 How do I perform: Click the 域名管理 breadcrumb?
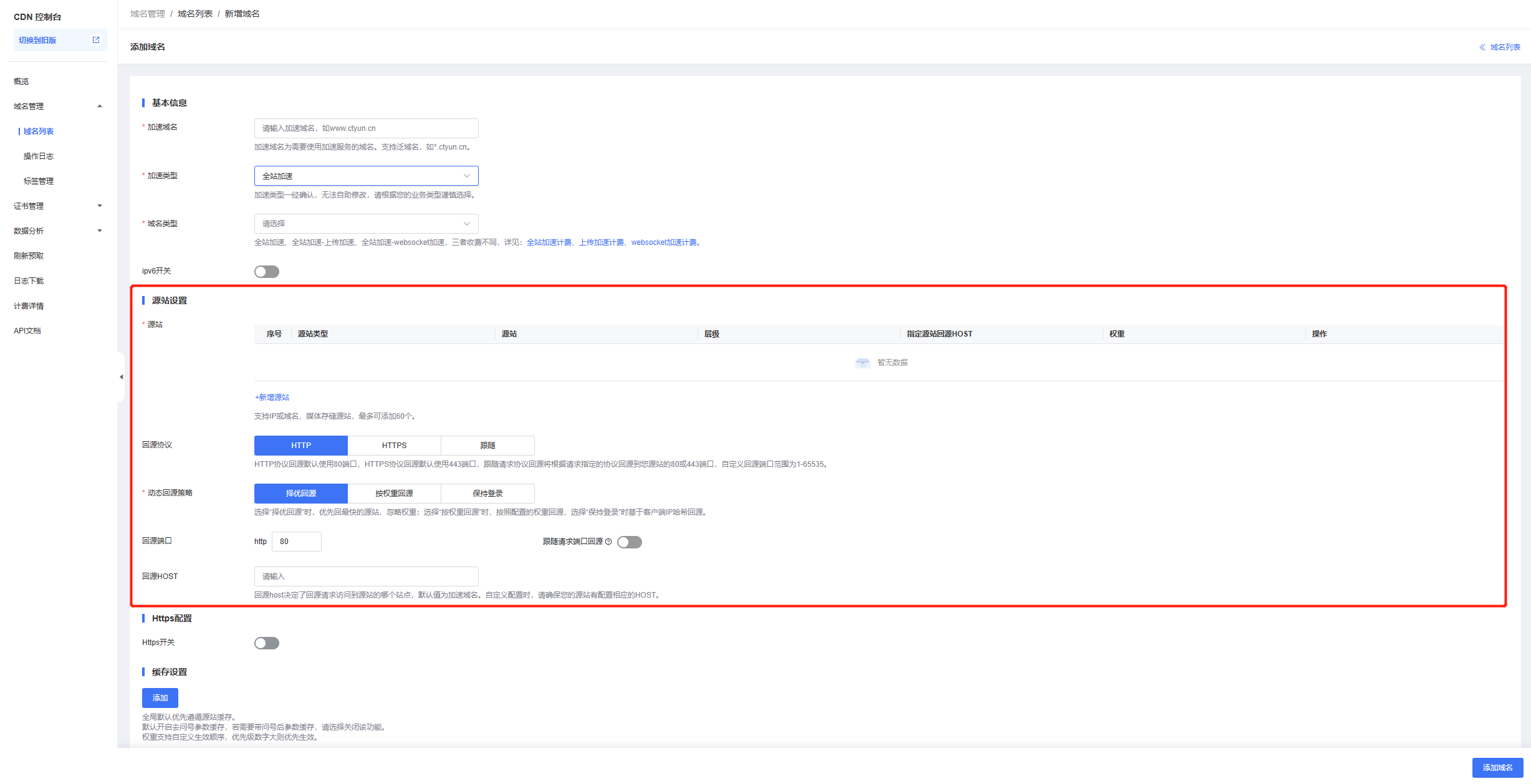148,14
